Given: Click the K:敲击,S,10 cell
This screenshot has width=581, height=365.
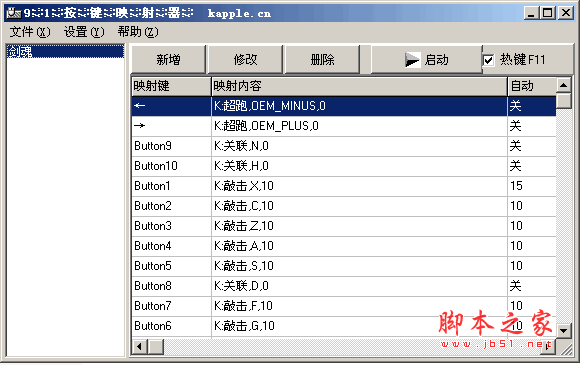Looking at the screenshot, I should (x=359, y=266).
